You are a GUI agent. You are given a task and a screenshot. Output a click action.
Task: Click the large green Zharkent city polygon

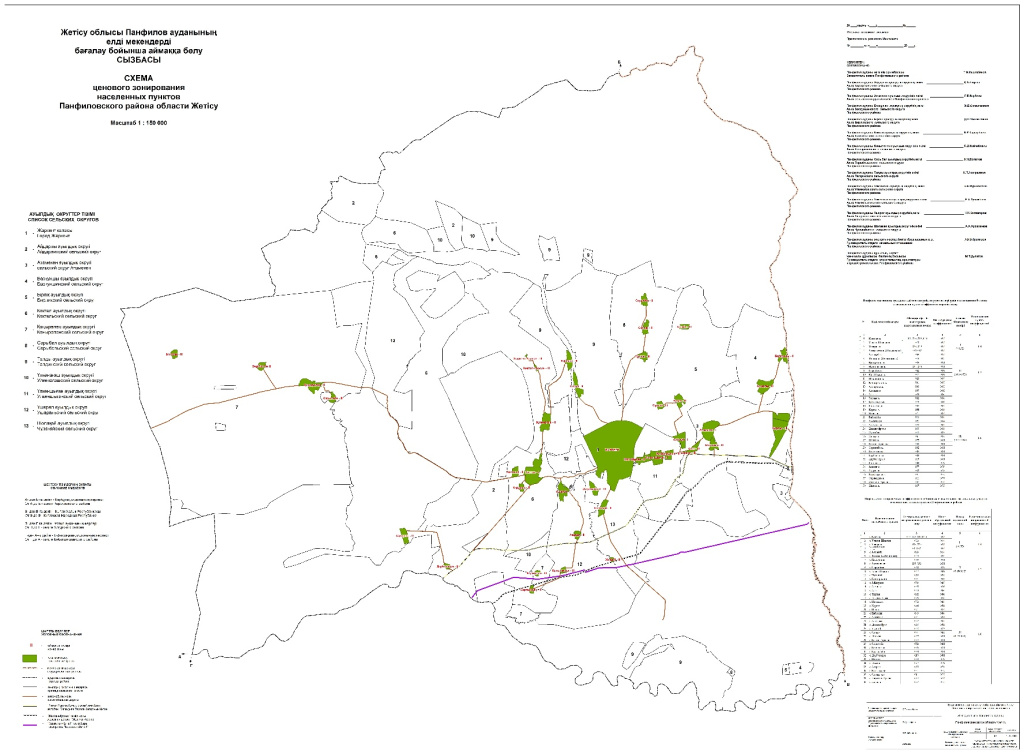coord(611,442)
